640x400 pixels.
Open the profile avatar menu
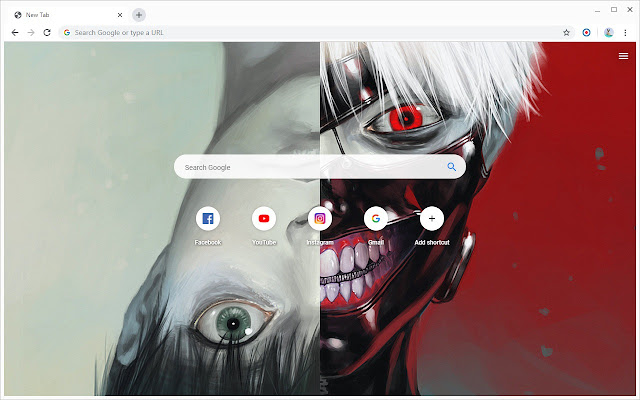609,32
